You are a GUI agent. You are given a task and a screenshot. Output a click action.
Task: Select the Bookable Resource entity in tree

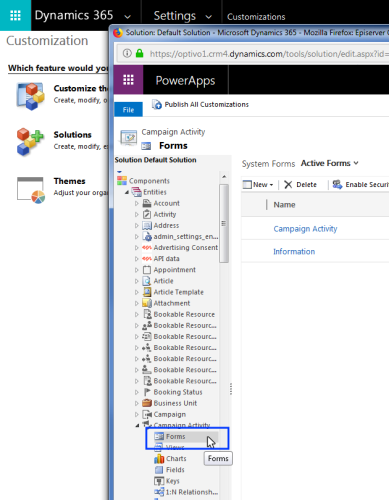point(184,314)
